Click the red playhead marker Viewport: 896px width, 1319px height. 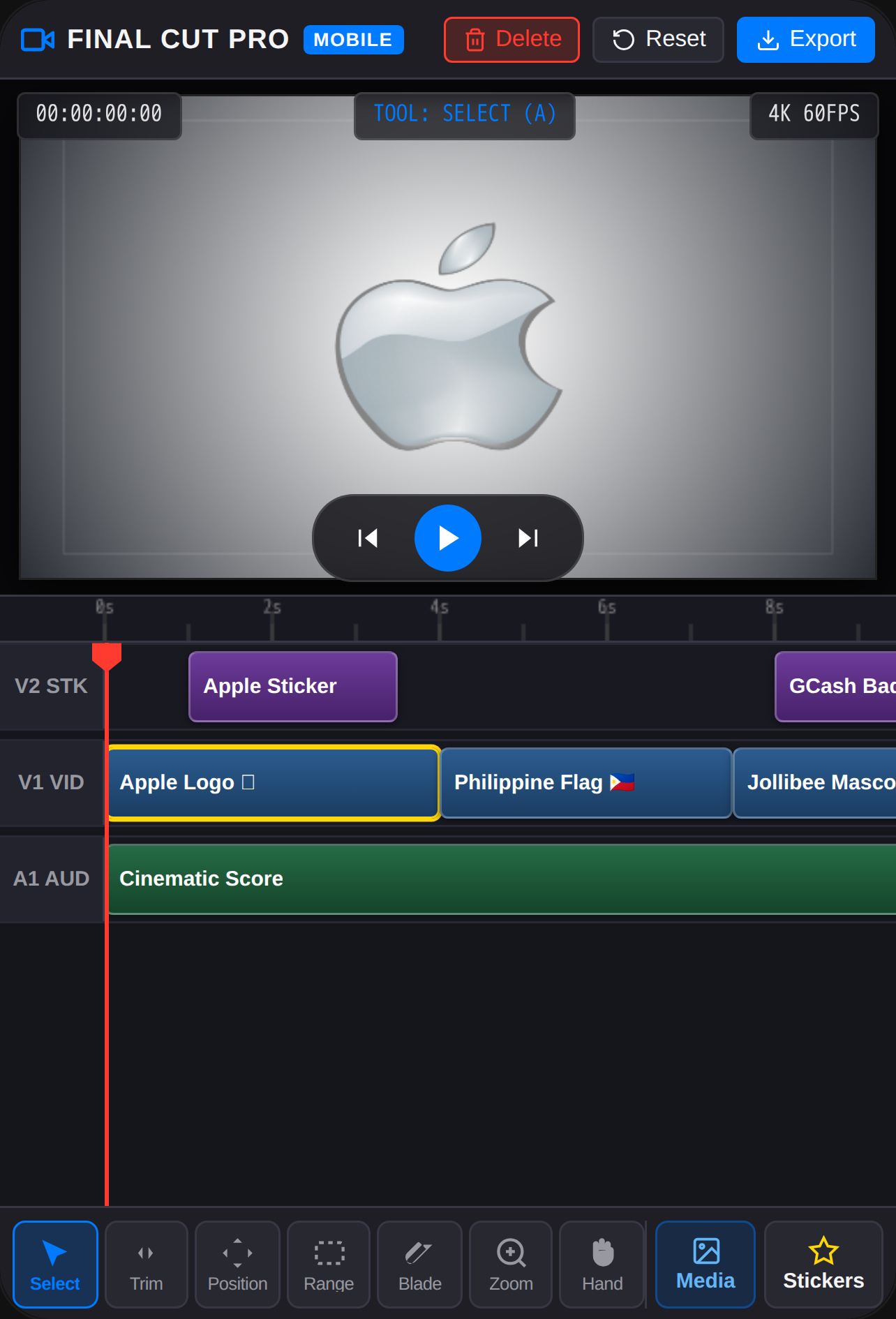point(107,657)
